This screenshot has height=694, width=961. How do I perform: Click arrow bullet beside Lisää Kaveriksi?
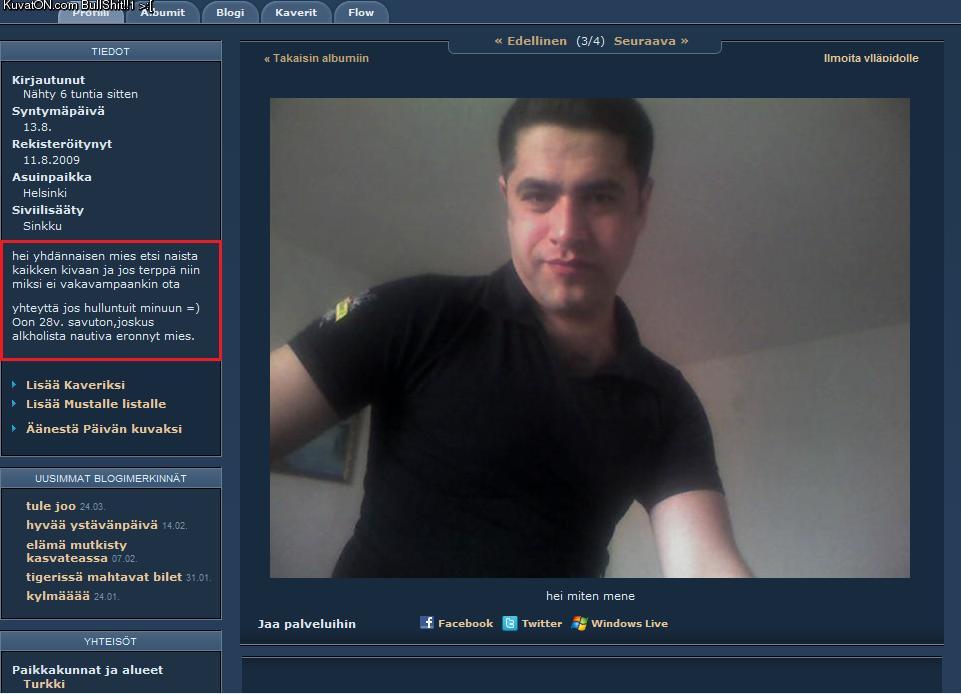[x=14, y=384]
